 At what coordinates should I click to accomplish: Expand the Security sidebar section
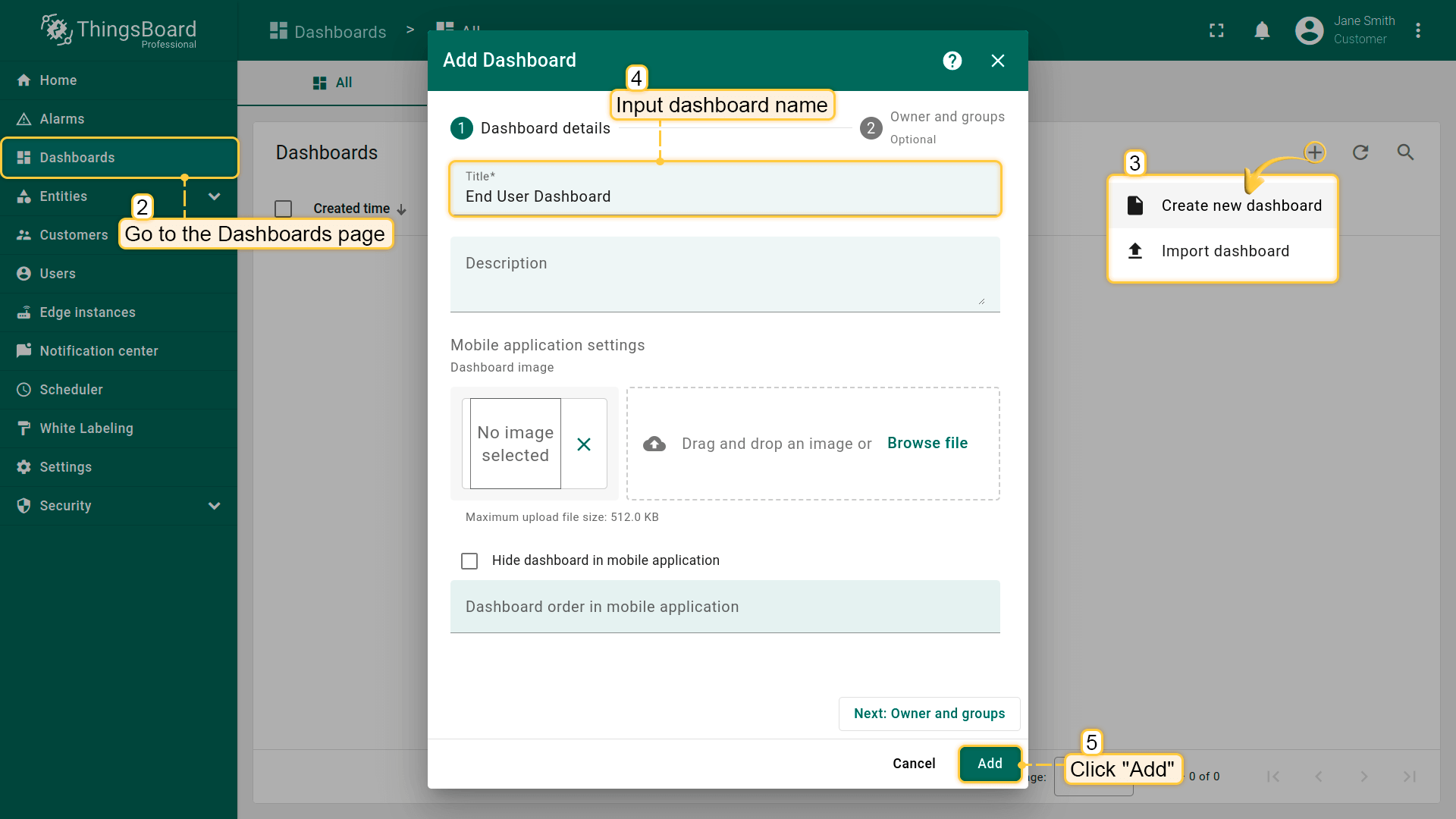[x=214, y=506]
